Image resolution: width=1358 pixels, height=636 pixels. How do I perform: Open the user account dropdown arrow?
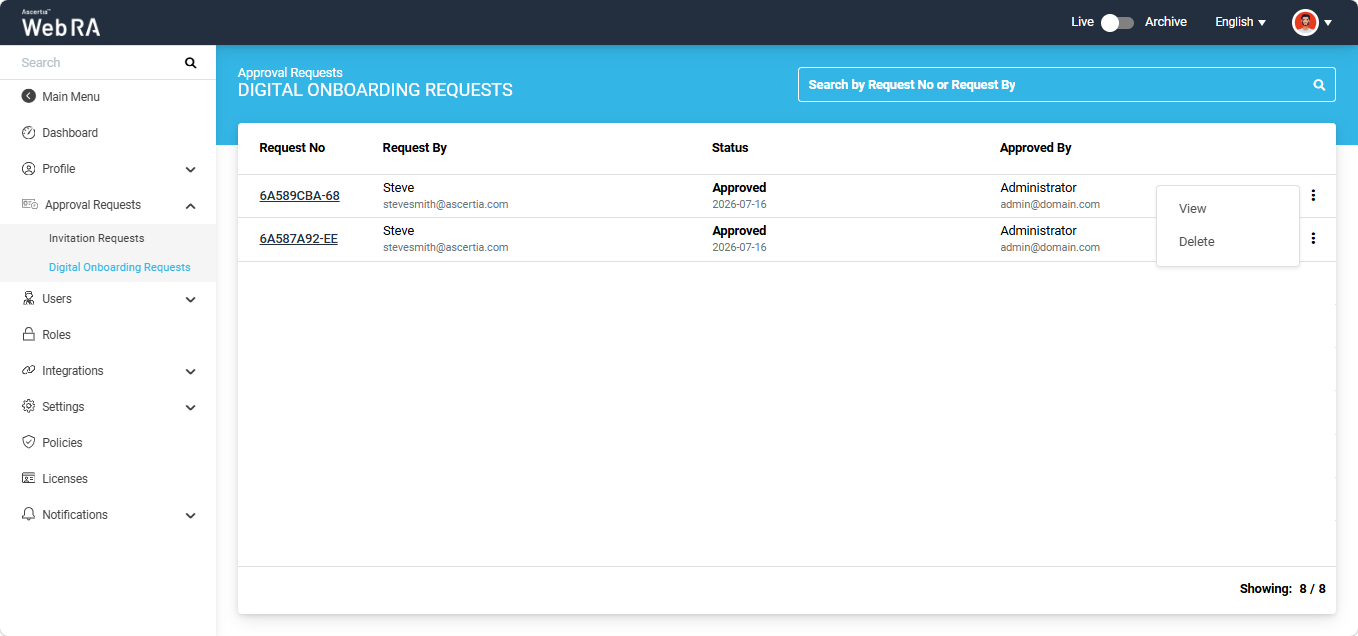click(1328, 23)
